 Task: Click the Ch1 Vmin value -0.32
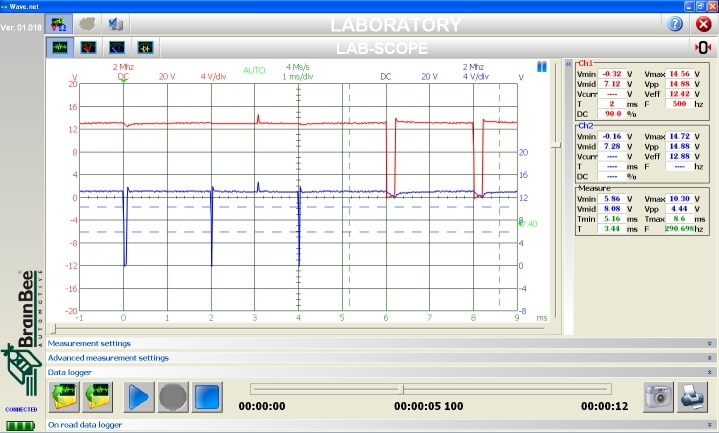pyautogui.click(x=612, y=74)
